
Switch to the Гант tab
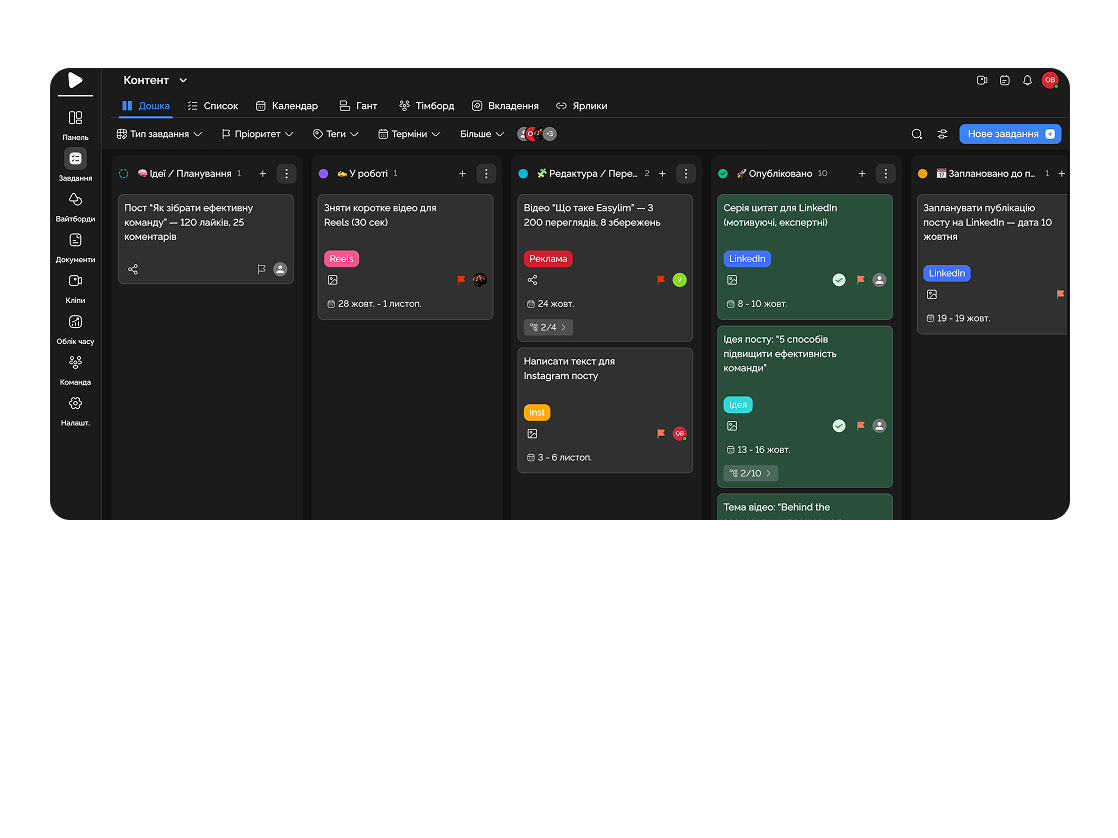coord(358,106)
